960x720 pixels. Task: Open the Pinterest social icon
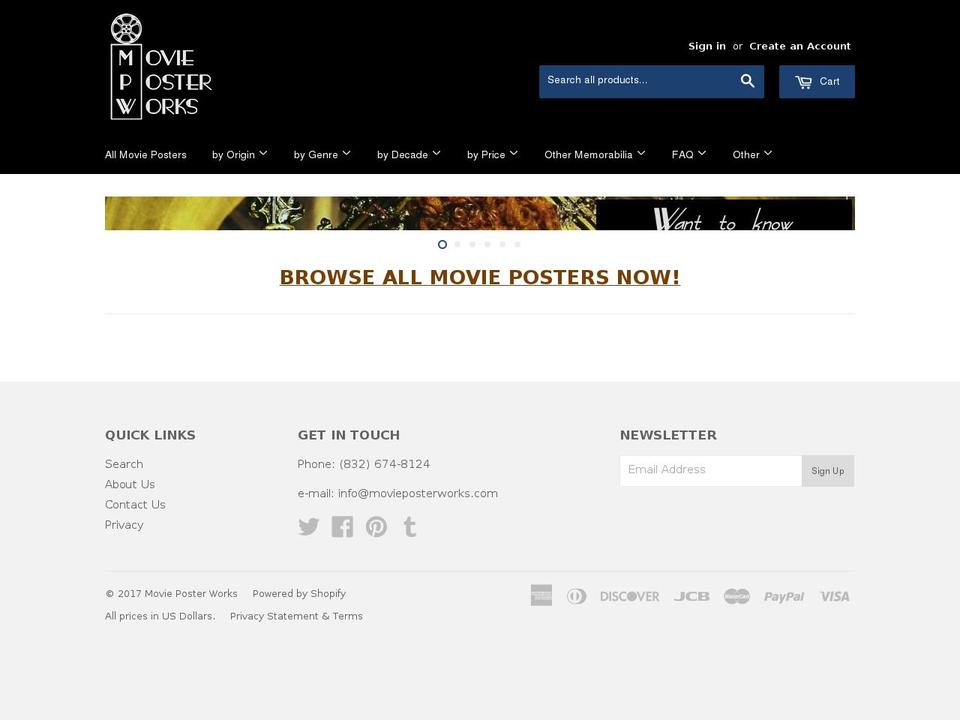[x=376, y=527]
